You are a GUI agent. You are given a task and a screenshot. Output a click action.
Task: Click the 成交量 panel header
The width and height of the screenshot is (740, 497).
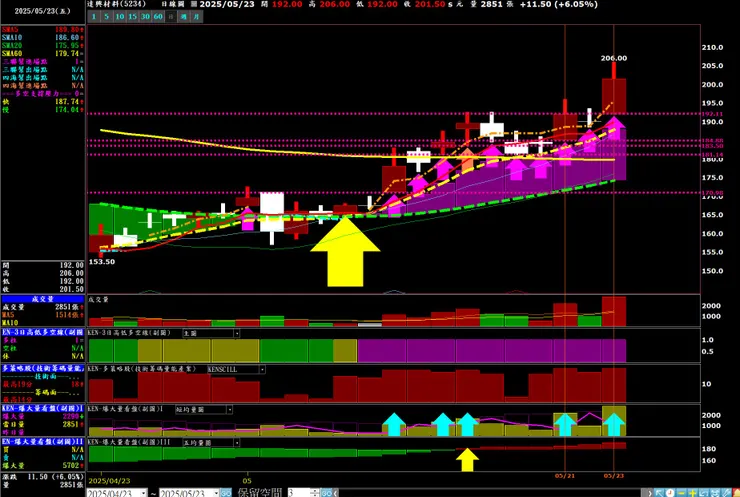(x=42, y=299)
